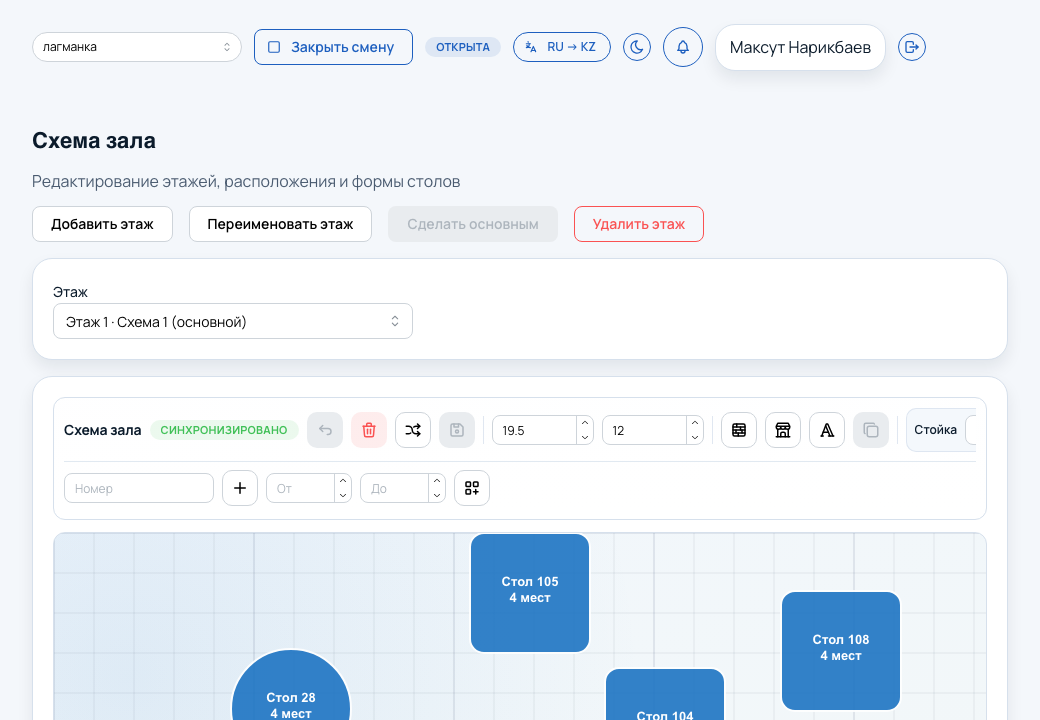Click the text label 'A' icon
The width and height of the screenshot is (1040, 720).
click(x=827, y=430)
